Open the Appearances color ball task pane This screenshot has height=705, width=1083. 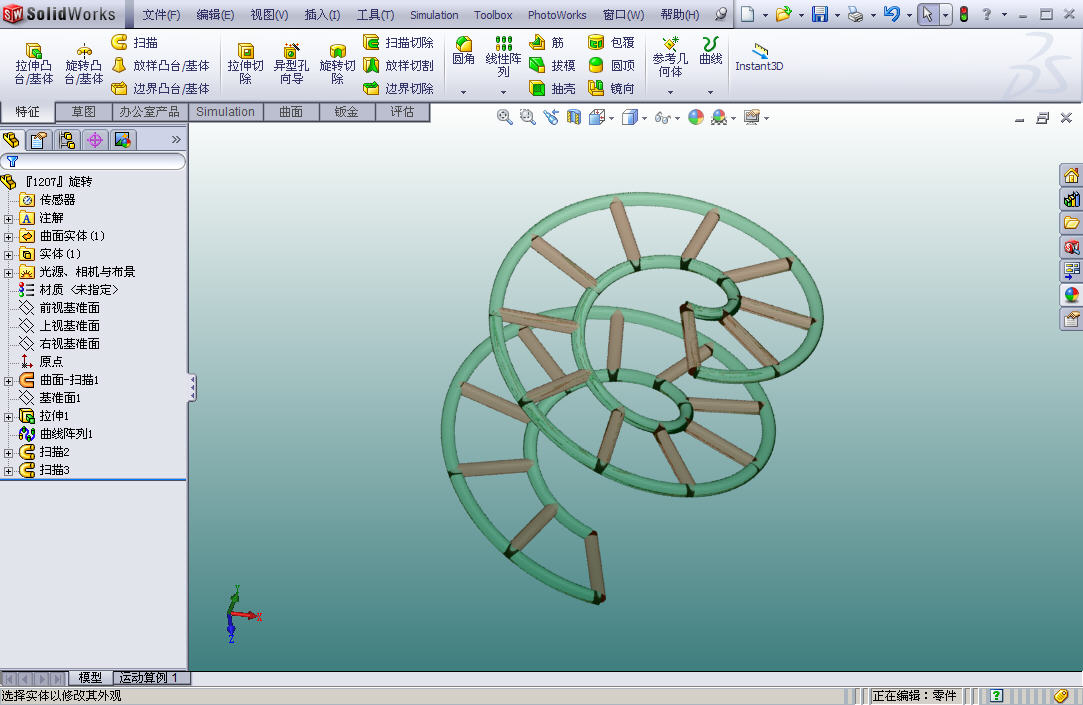coord(1071,295)
